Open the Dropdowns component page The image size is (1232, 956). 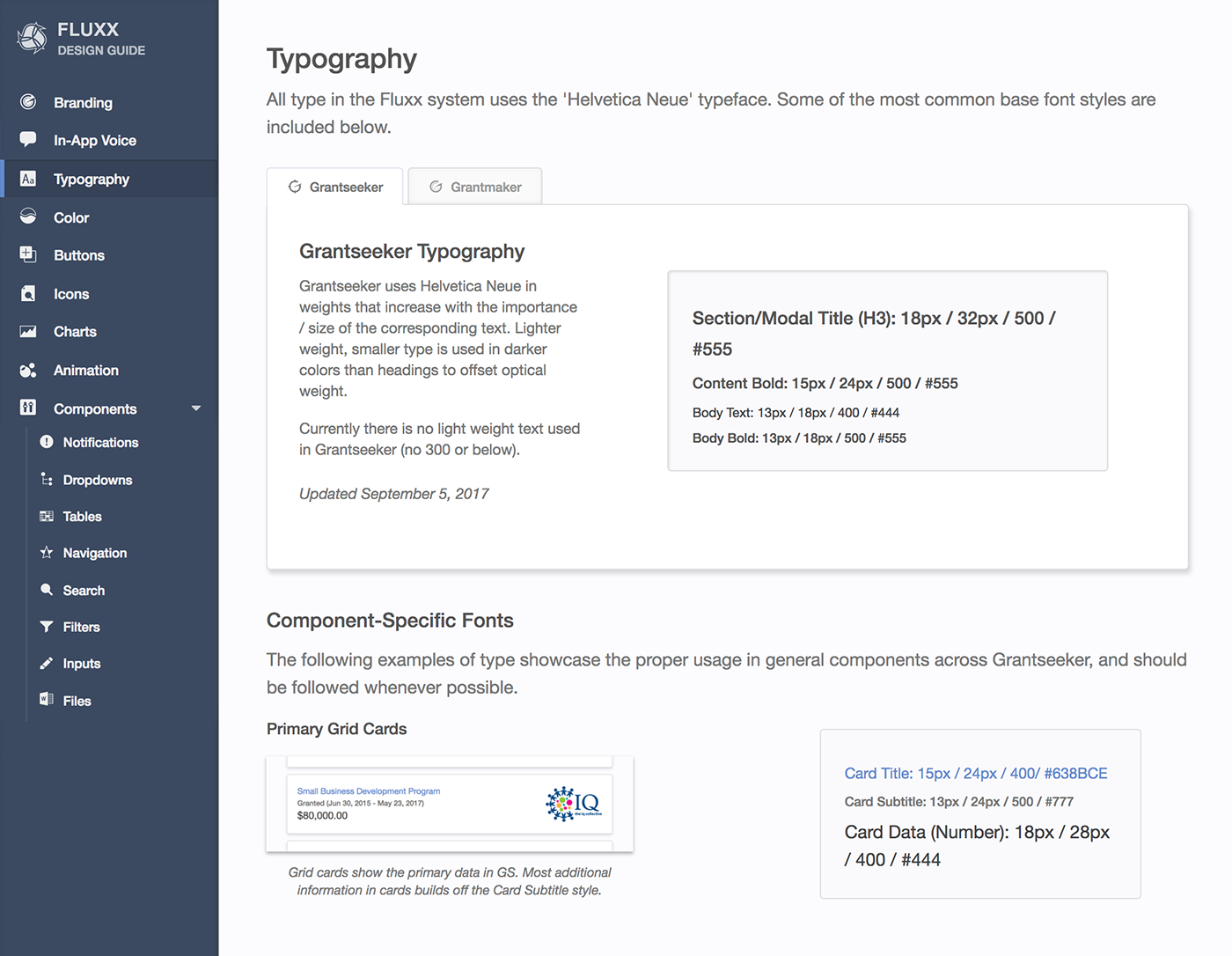click(98, 480)
